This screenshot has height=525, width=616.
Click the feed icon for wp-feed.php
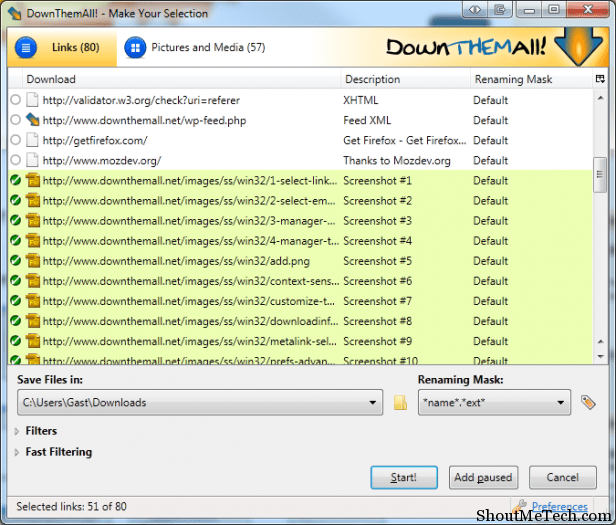(32, 120)
